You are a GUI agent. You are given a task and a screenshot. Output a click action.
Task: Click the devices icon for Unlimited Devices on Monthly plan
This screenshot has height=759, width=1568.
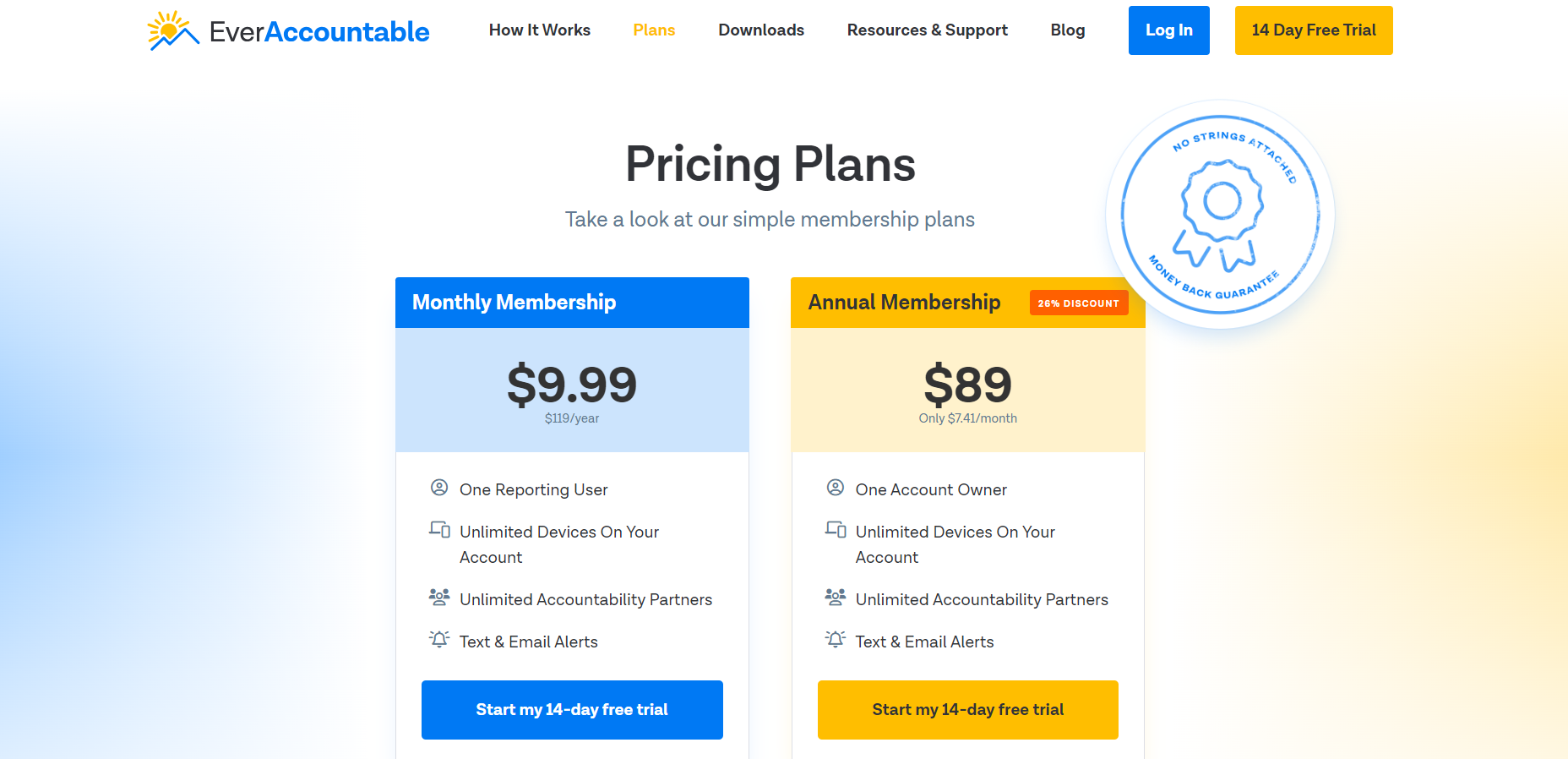[x=439, y=530]
